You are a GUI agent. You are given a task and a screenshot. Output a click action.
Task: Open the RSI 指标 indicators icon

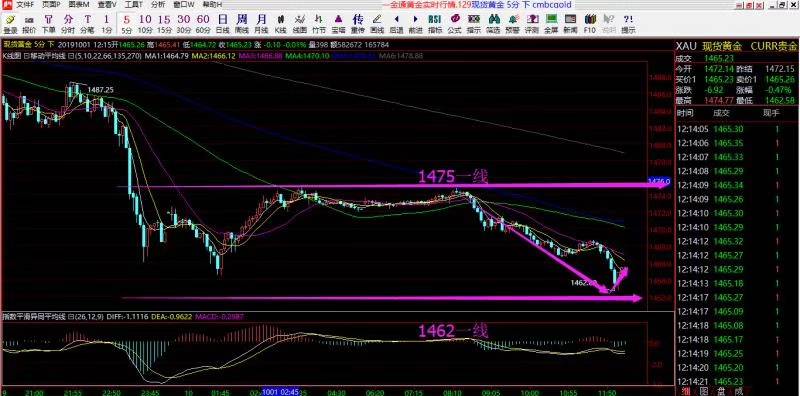[x=435, y=23]
